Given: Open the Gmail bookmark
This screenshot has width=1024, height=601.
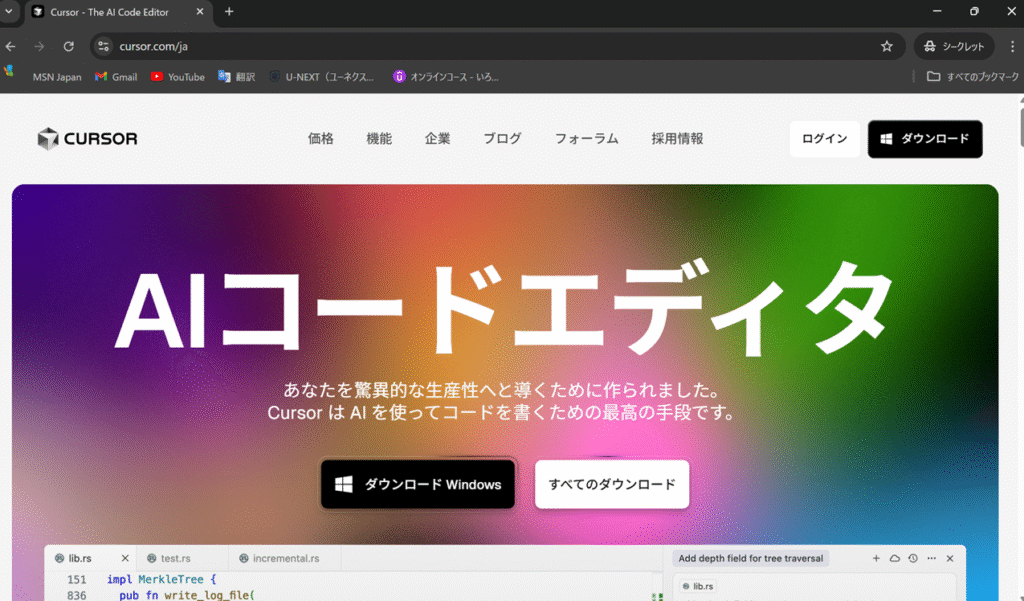Looking at the screenshot, I should 116,77.
